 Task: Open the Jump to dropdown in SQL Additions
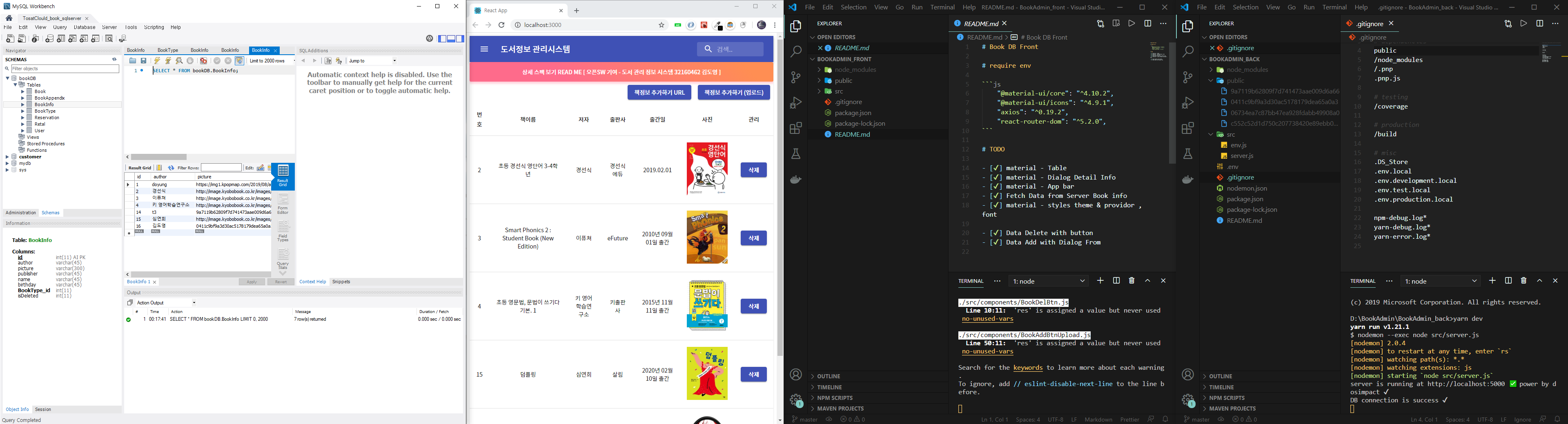click(372, 61)
